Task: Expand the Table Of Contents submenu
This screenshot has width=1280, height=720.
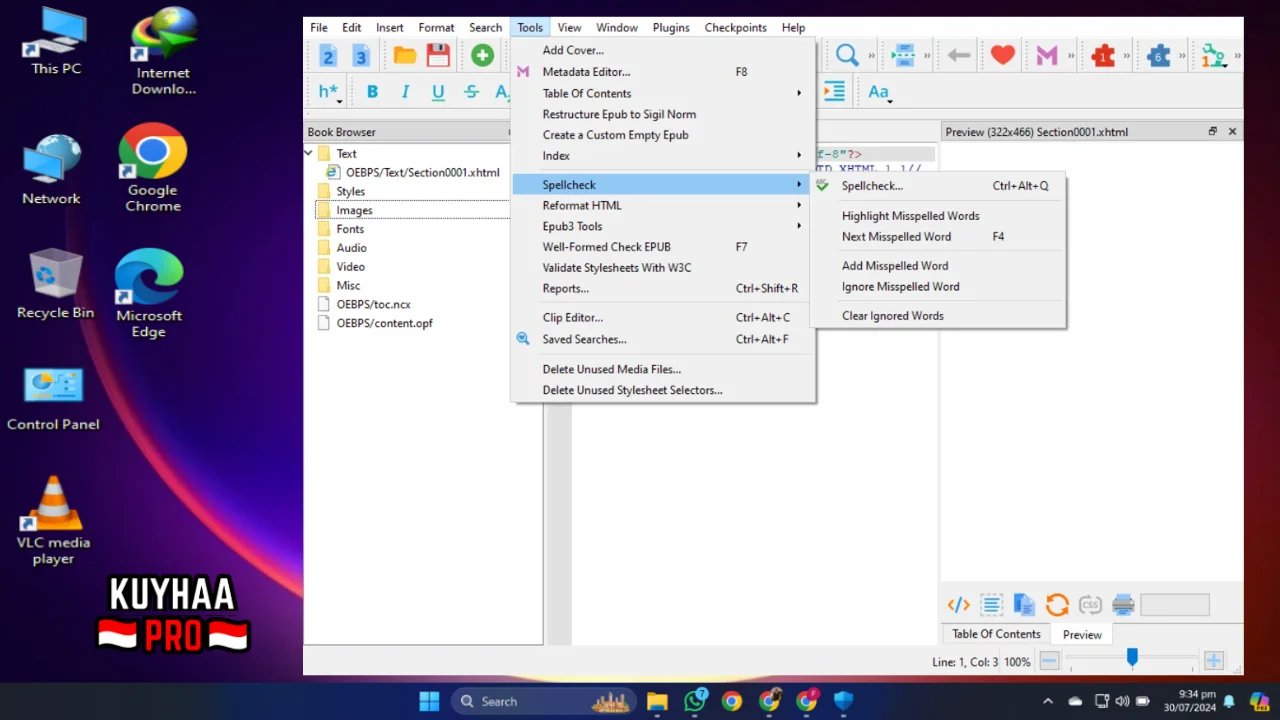Action: click(x=663, y=93)
